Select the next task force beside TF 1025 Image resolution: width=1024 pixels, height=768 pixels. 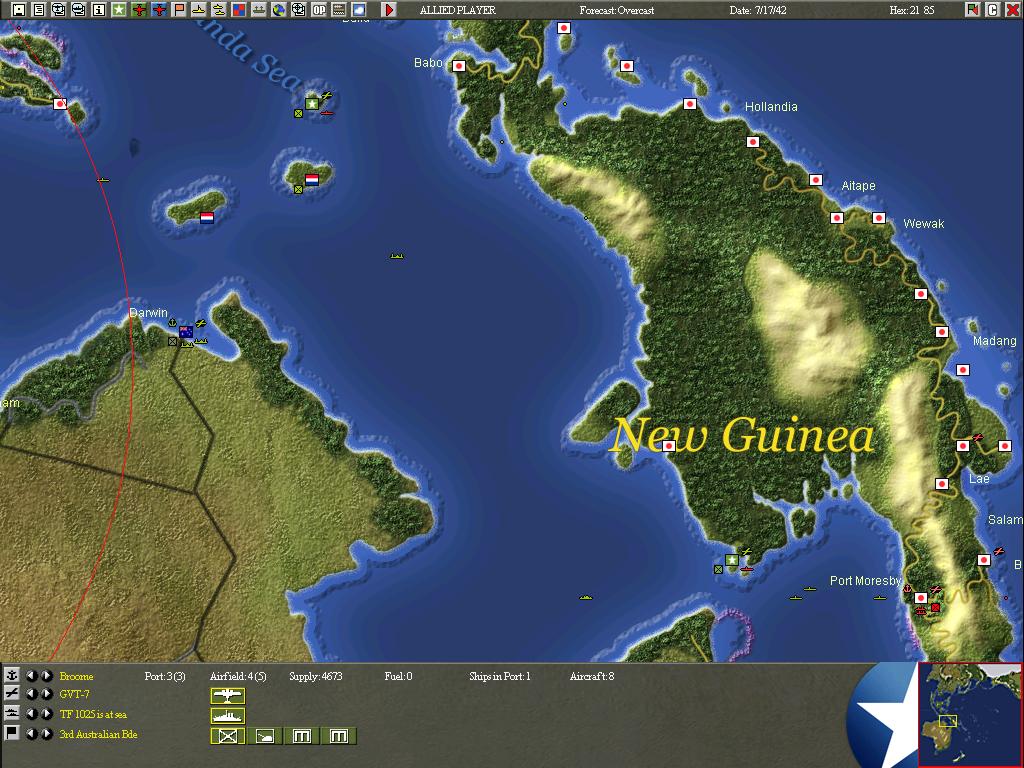click(x=46, y=713)
